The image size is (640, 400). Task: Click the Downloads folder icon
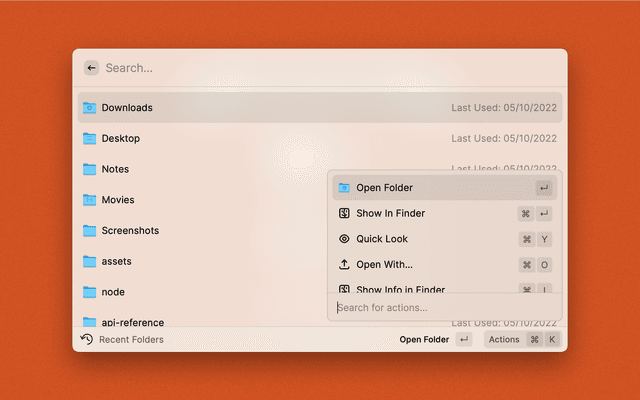(x=89, y=107)
